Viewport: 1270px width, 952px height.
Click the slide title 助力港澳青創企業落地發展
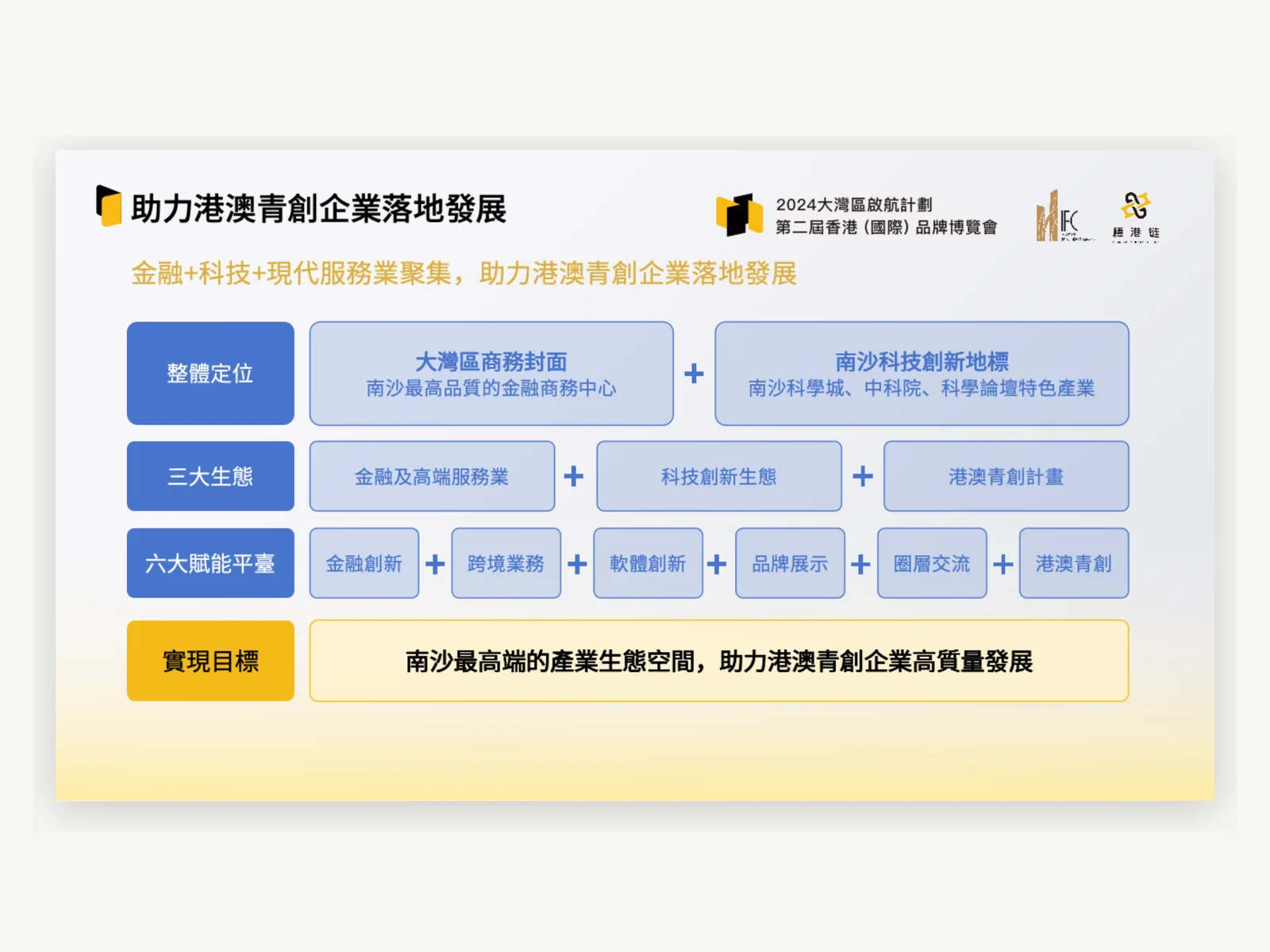[318, 209]
